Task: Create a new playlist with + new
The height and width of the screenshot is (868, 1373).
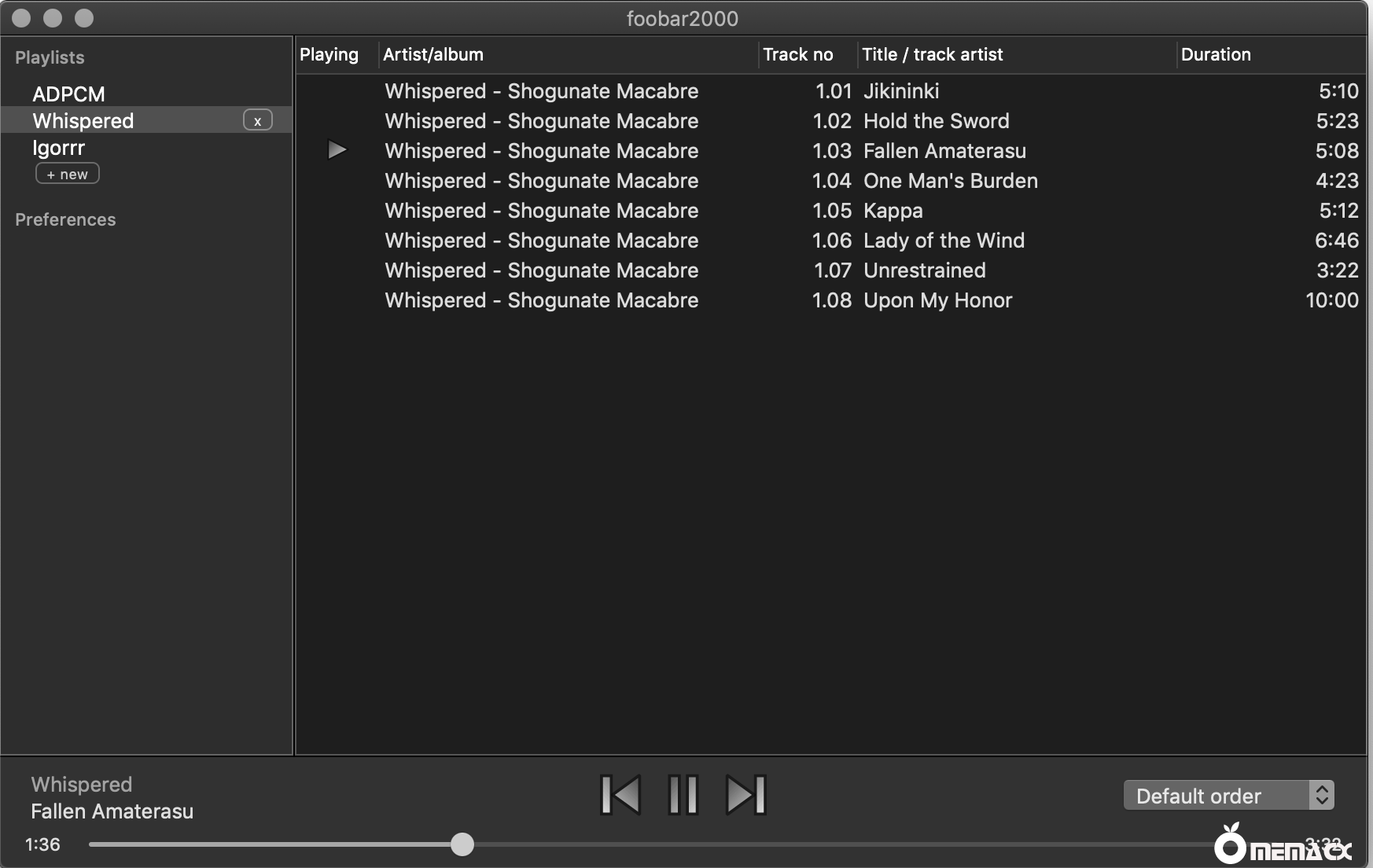Action: tap(68, 174)
